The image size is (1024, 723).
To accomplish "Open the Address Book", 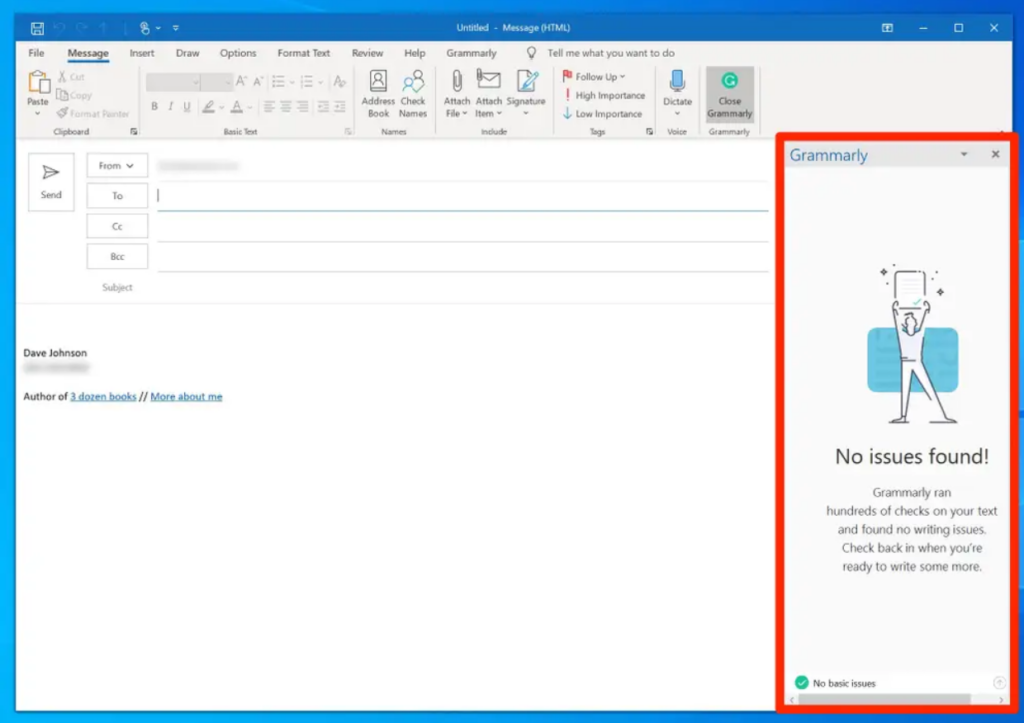I will click(x=378, y=95).
